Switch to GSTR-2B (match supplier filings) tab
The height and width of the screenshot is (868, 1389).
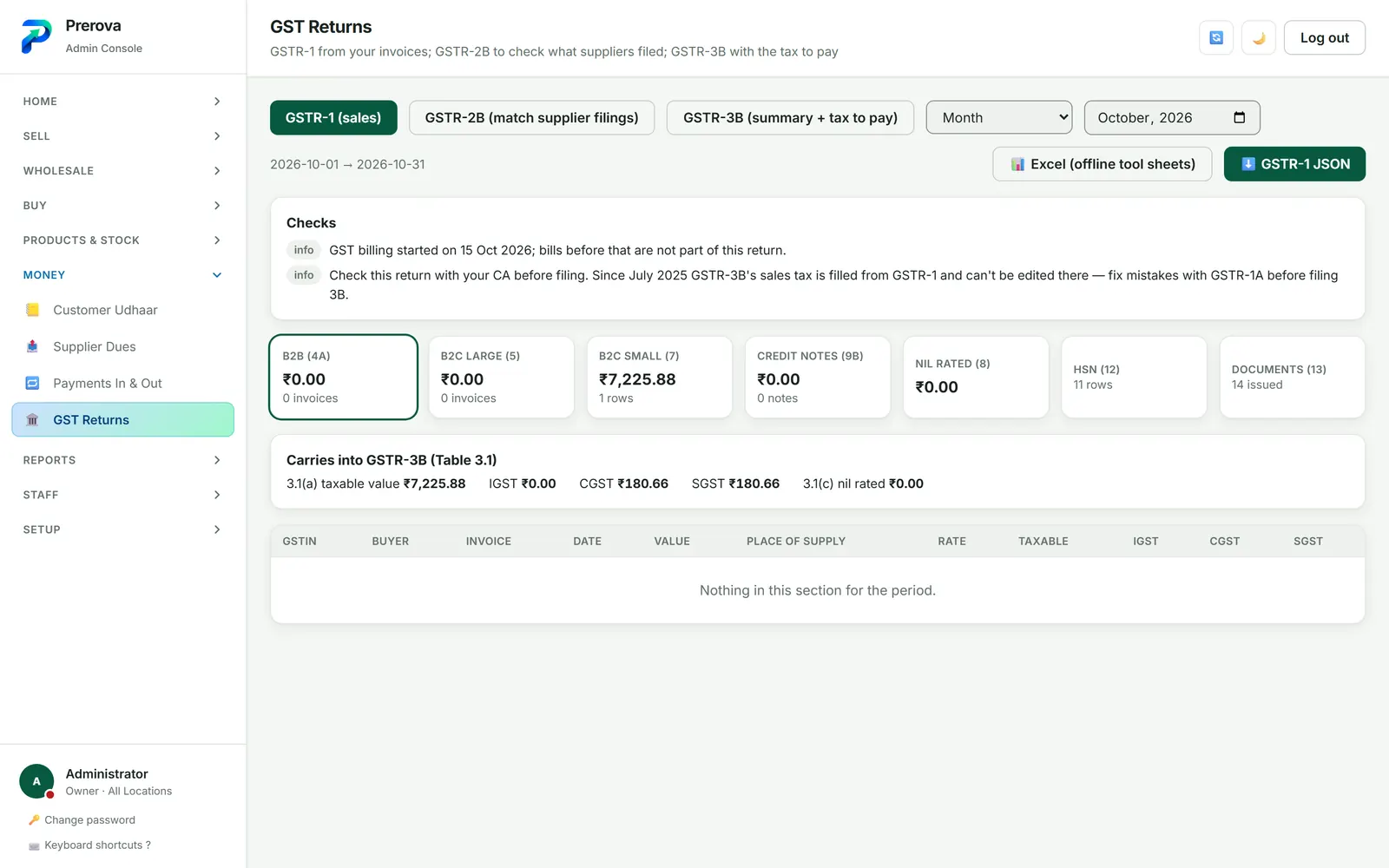[531, 117]
